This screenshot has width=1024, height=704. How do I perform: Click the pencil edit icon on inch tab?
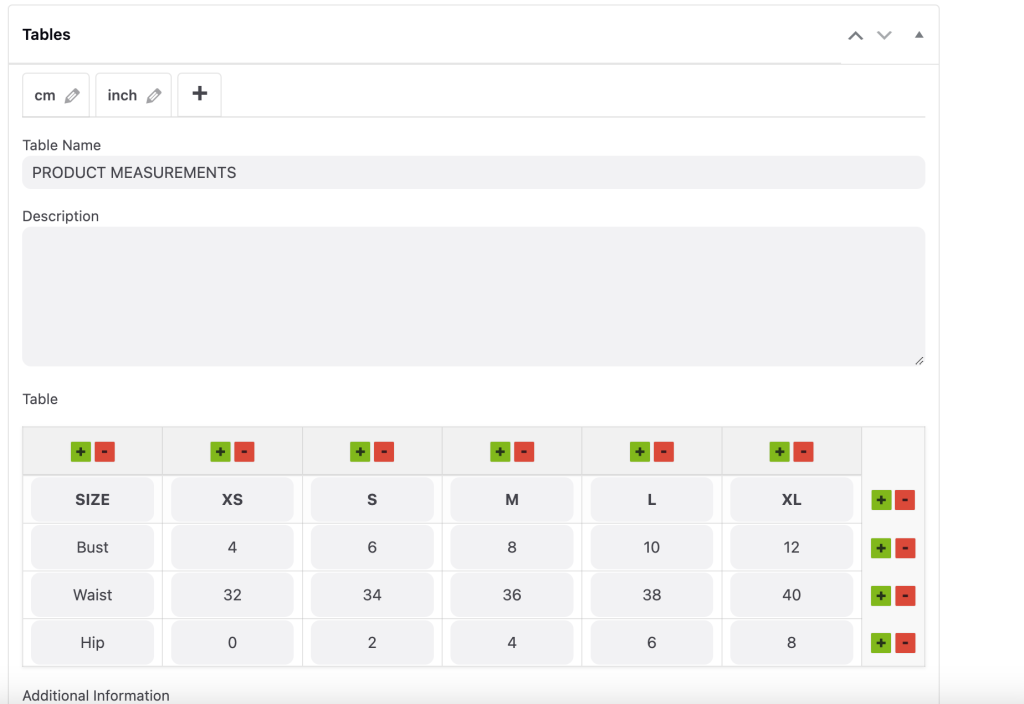(154, 96)
